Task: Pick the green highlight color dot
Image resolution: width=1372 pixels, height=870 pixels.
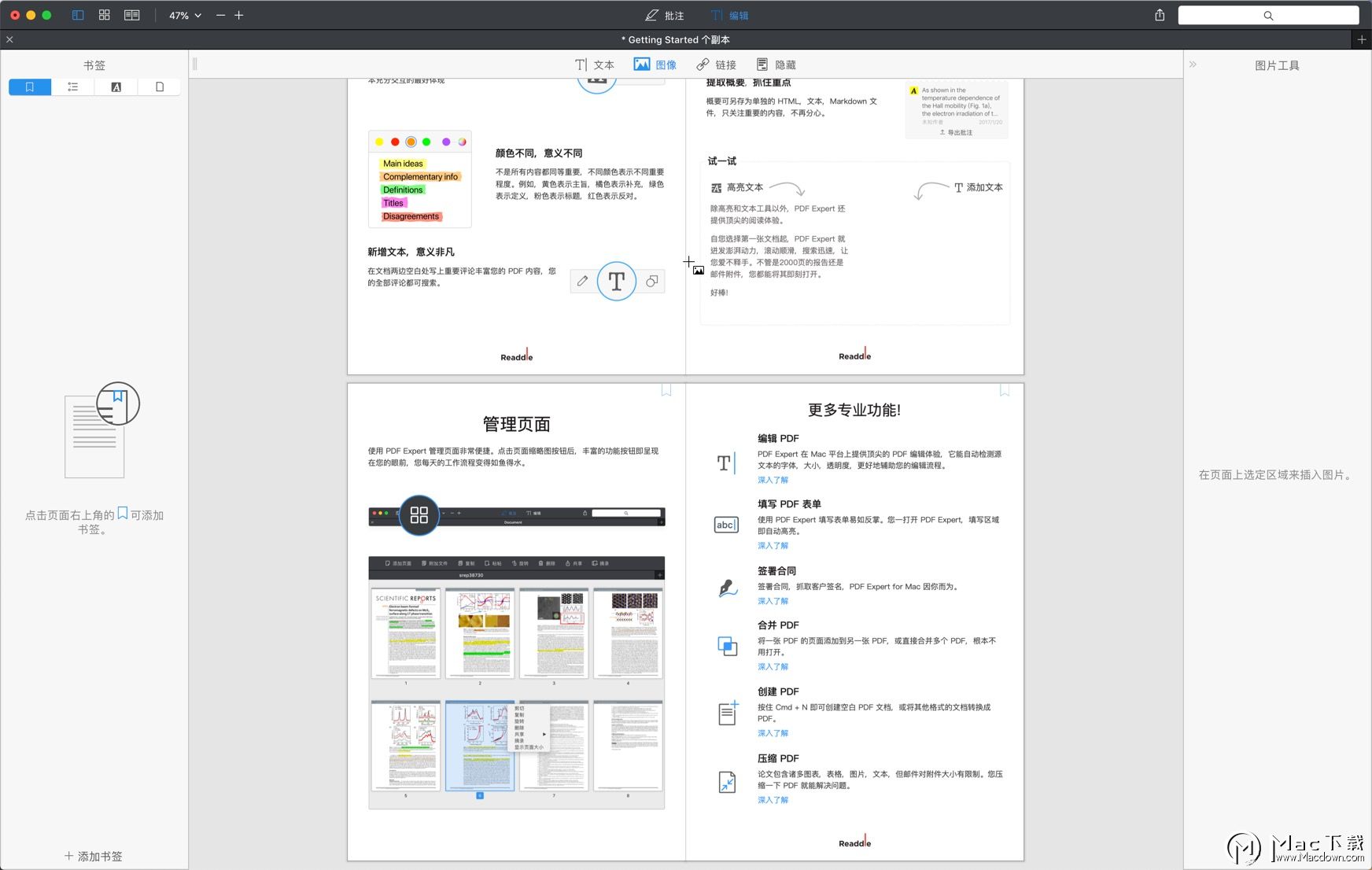Action: coord(426,142)
